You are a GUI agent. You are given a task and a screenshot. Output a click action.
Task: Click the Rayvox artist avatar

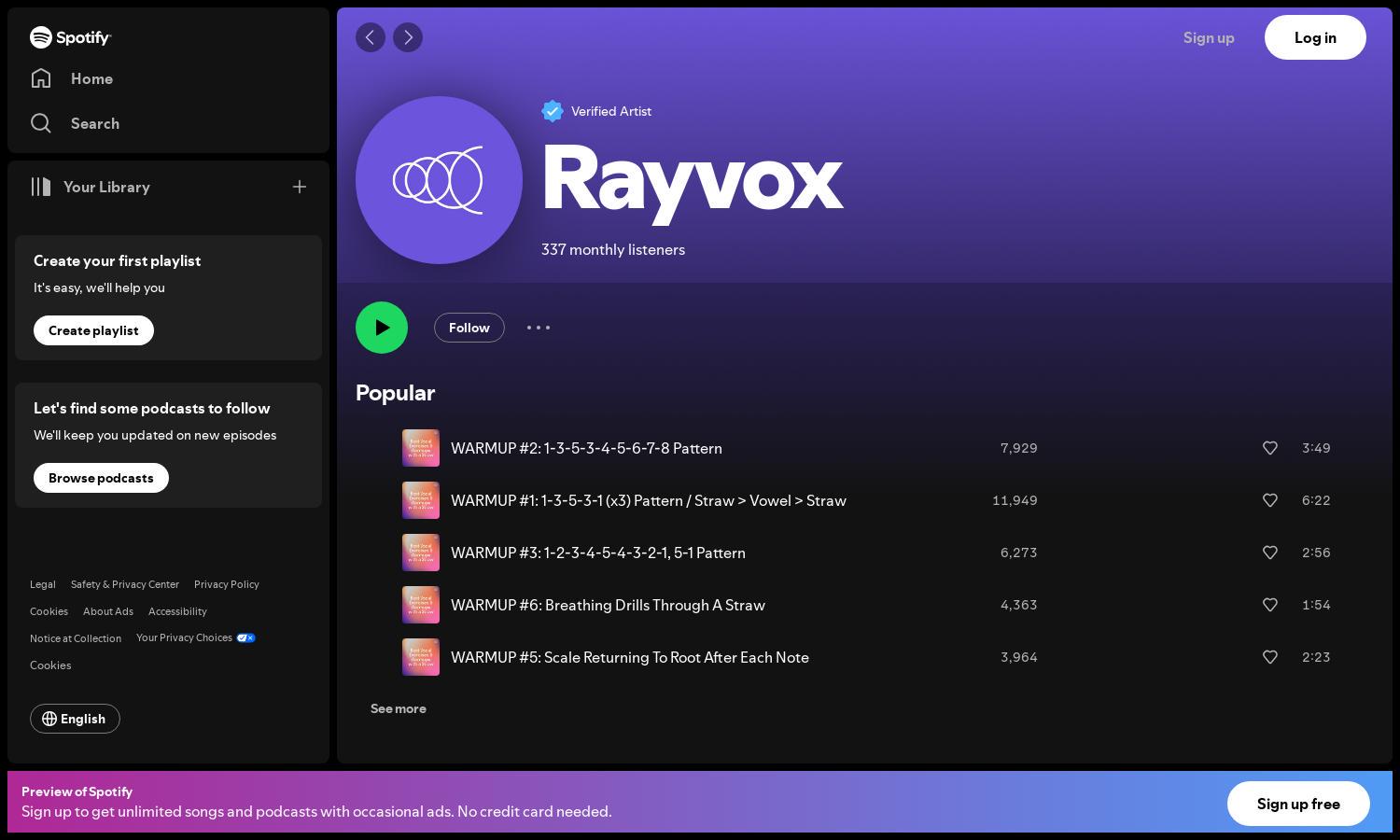tap(439, 180)
